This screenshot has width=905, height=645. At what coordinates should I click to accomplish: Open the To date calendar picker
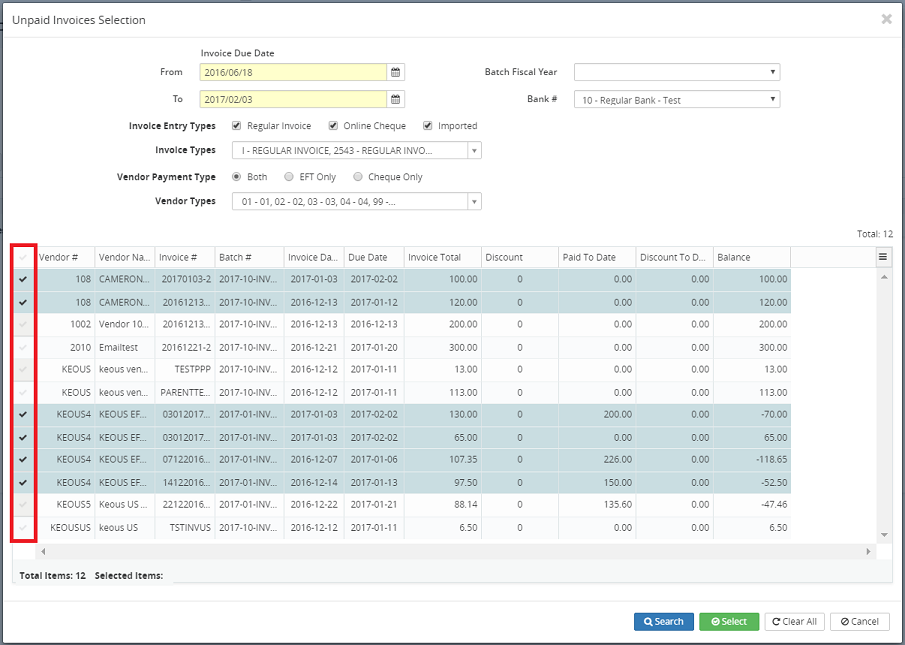coord(395,99)
